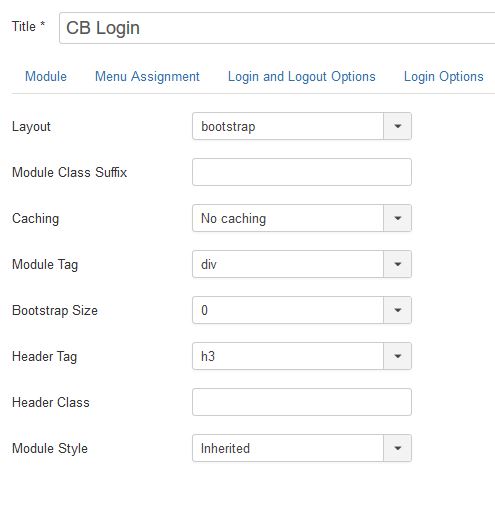This screenshot has height=509, width=495.
Task: Go to Login and Logout Options tab
Action: (302, 77)
